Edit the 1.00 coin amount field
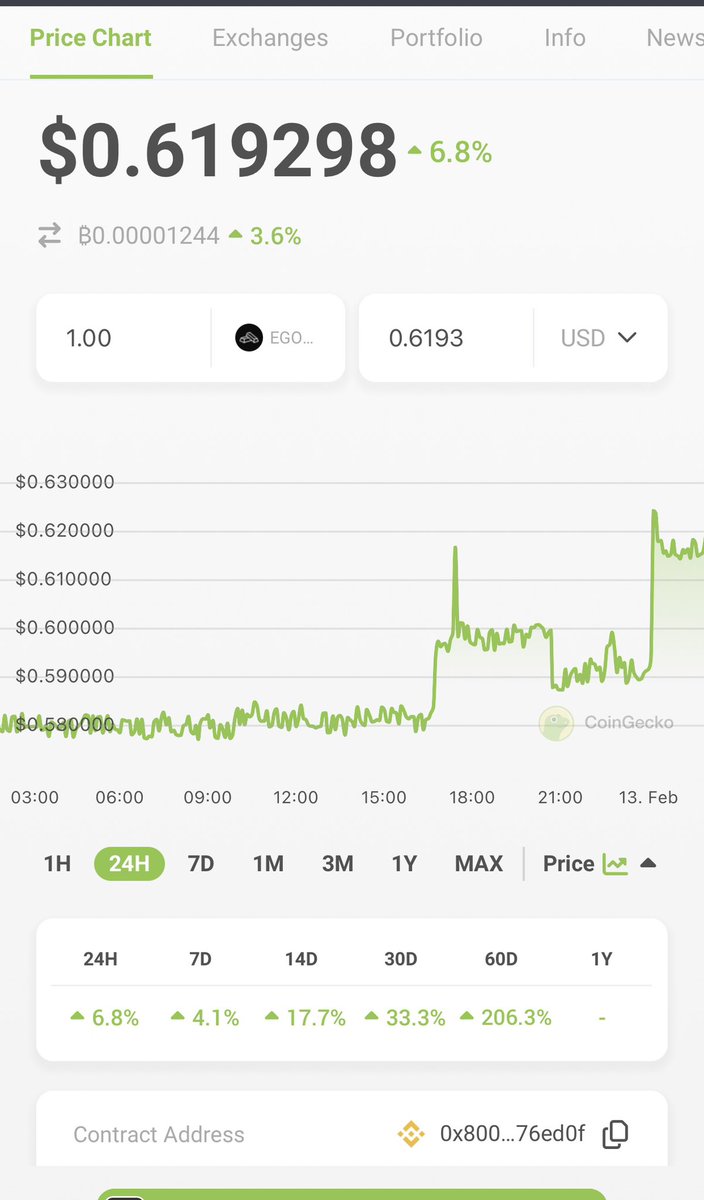This screenshot has width=704, height=1200. point(123,338)
